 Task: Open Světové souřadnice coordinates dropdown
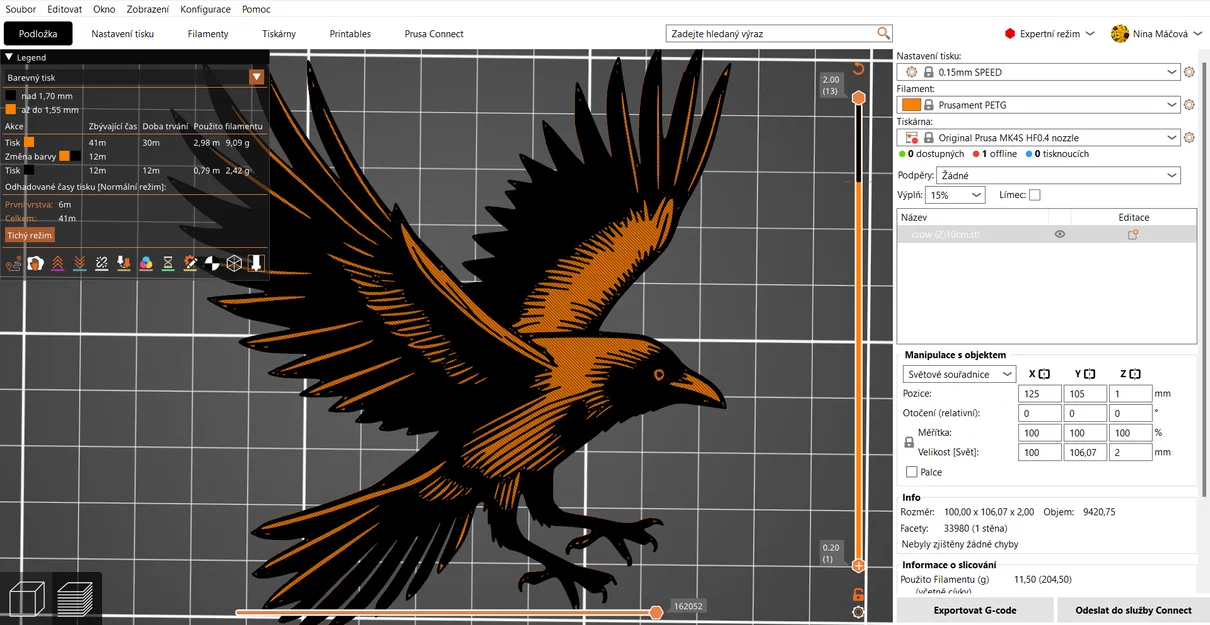pyautogui.click(x=959, y=374)
